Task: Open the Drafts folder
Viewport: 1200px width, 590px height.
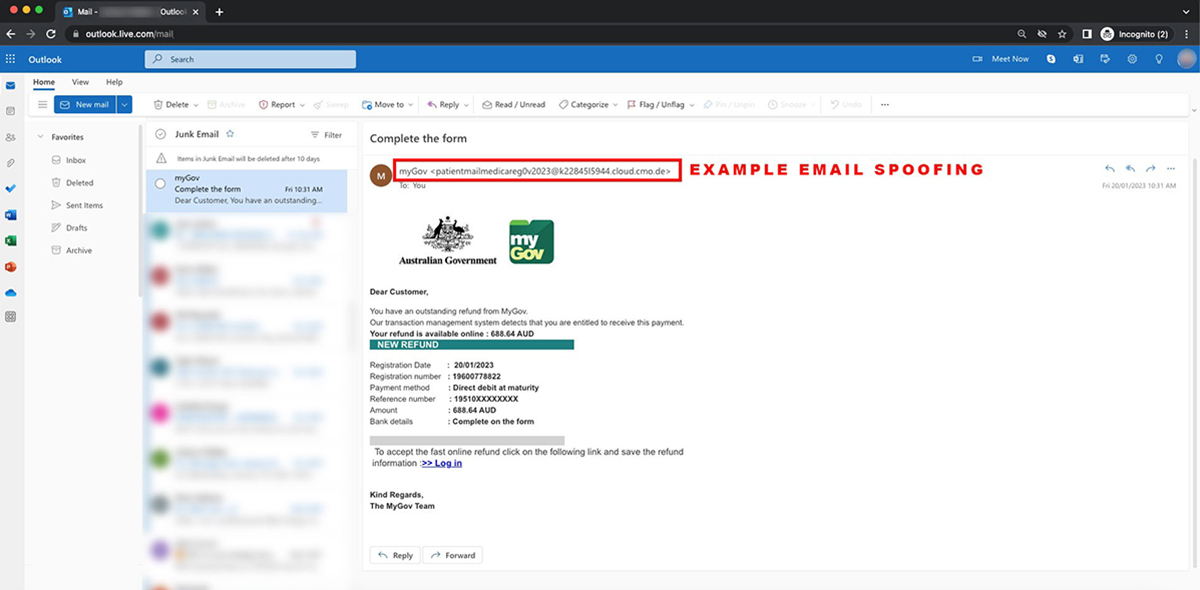Action: click(77, 228)
